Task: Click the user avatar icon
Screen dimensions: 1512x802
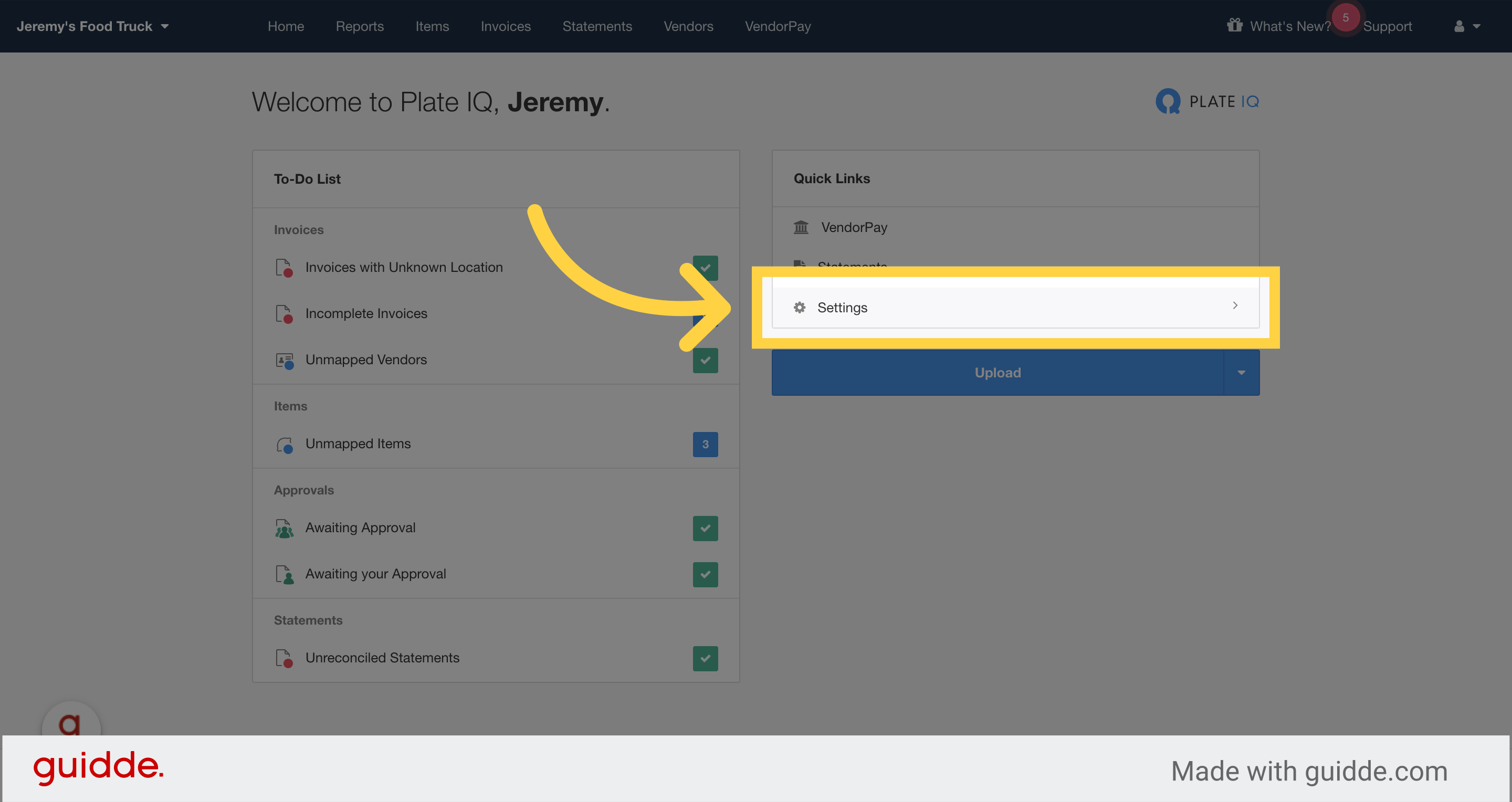Action: point(1459,26)
